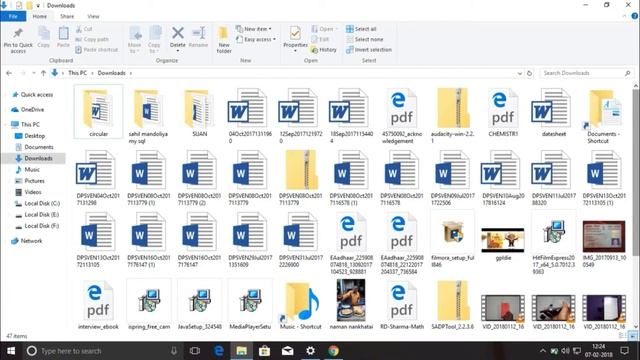This screenshot has width=640, height=360.
Task: Select the filmora_setup_full installer
Action: point(452,239)
